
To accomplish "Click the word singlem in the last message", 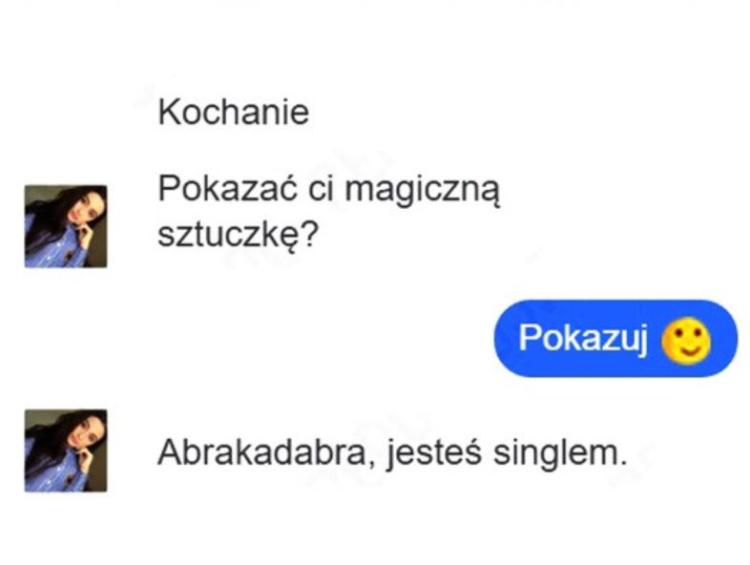I will pos(556,454).
